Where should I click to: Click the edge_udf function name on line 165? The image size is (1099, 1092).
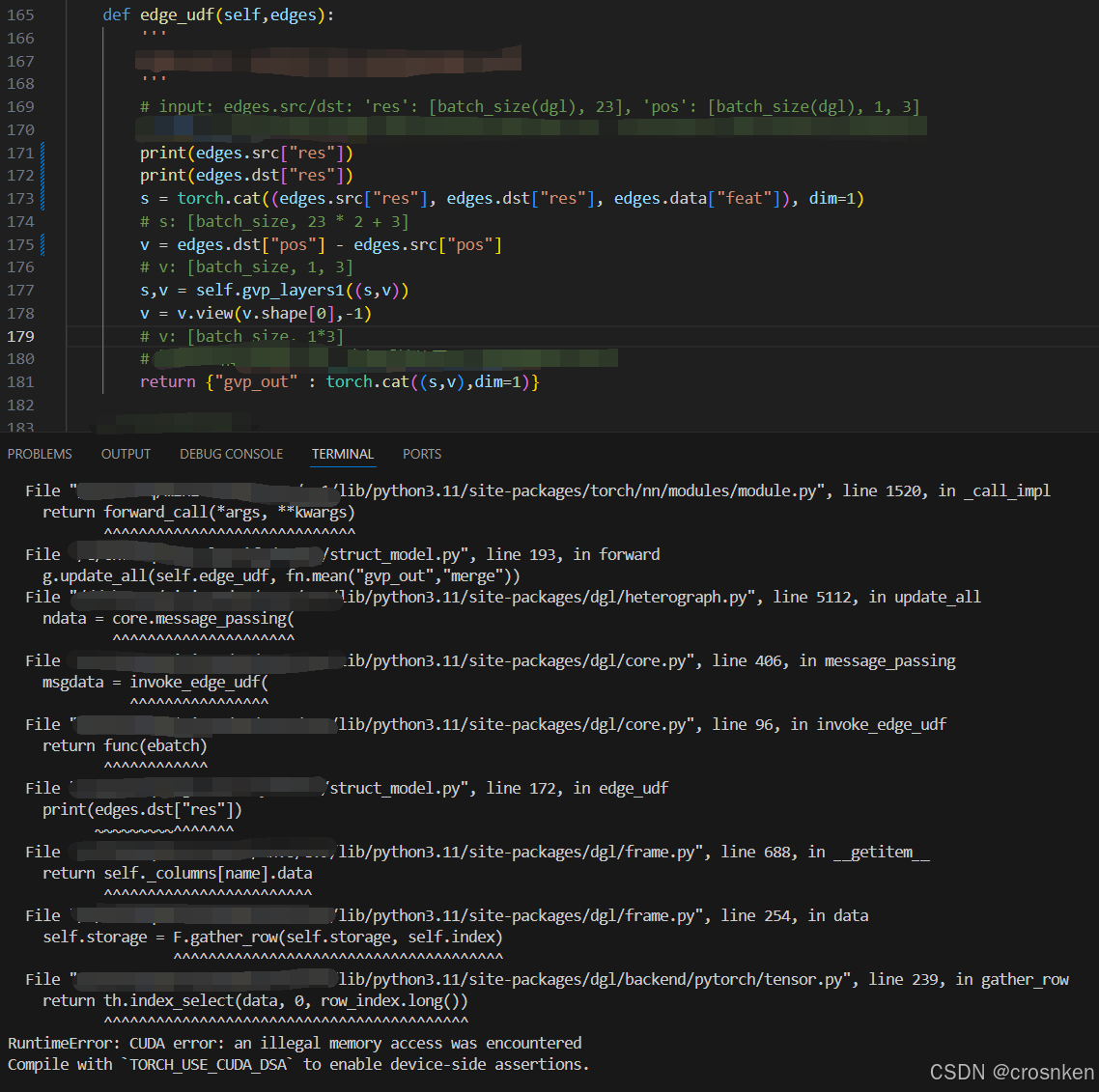[179, 14]
